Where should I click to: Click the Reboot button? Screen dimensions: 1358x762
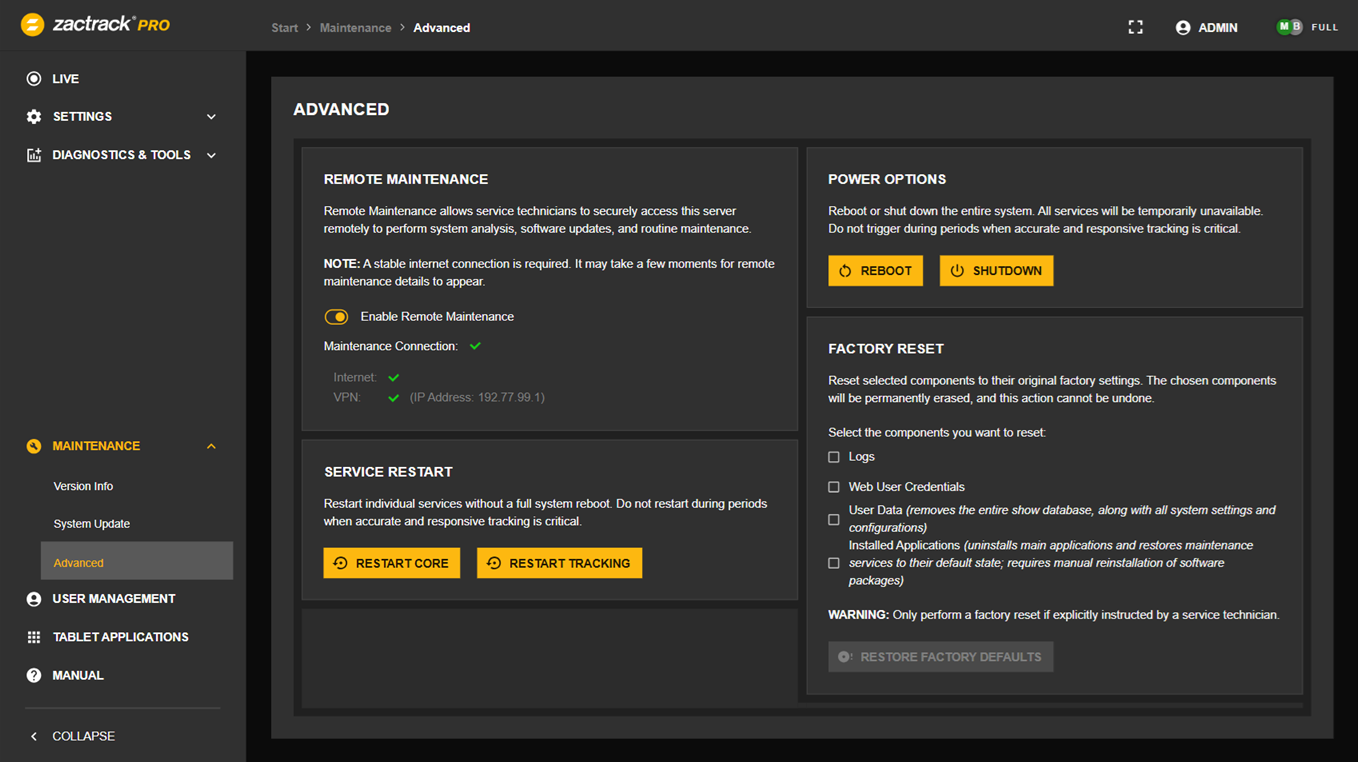[875, 271]
